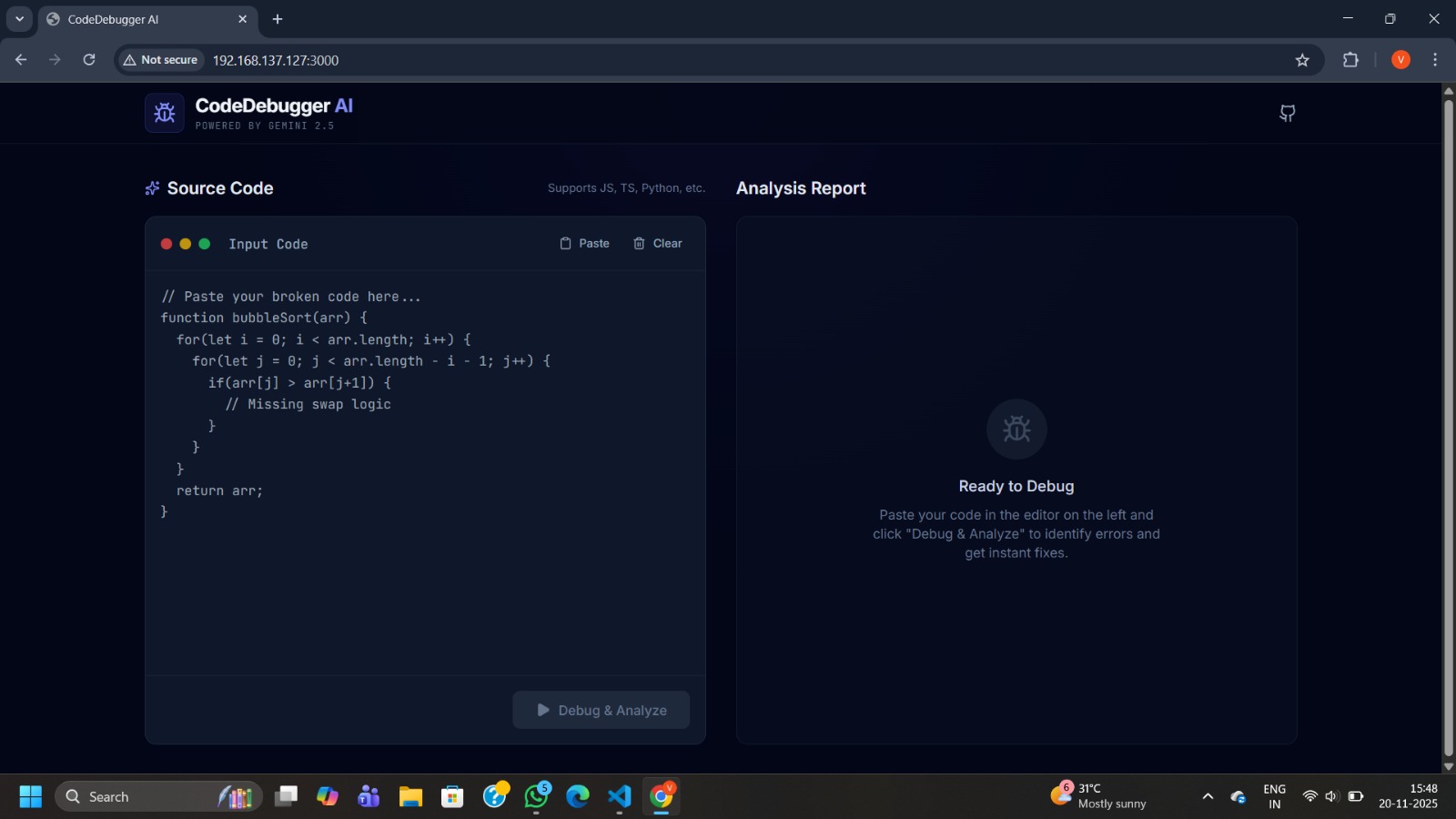Screen dimensions: 1456x819
Task: Expand hidden icons in the system tray
Action: pos(1208,795)
